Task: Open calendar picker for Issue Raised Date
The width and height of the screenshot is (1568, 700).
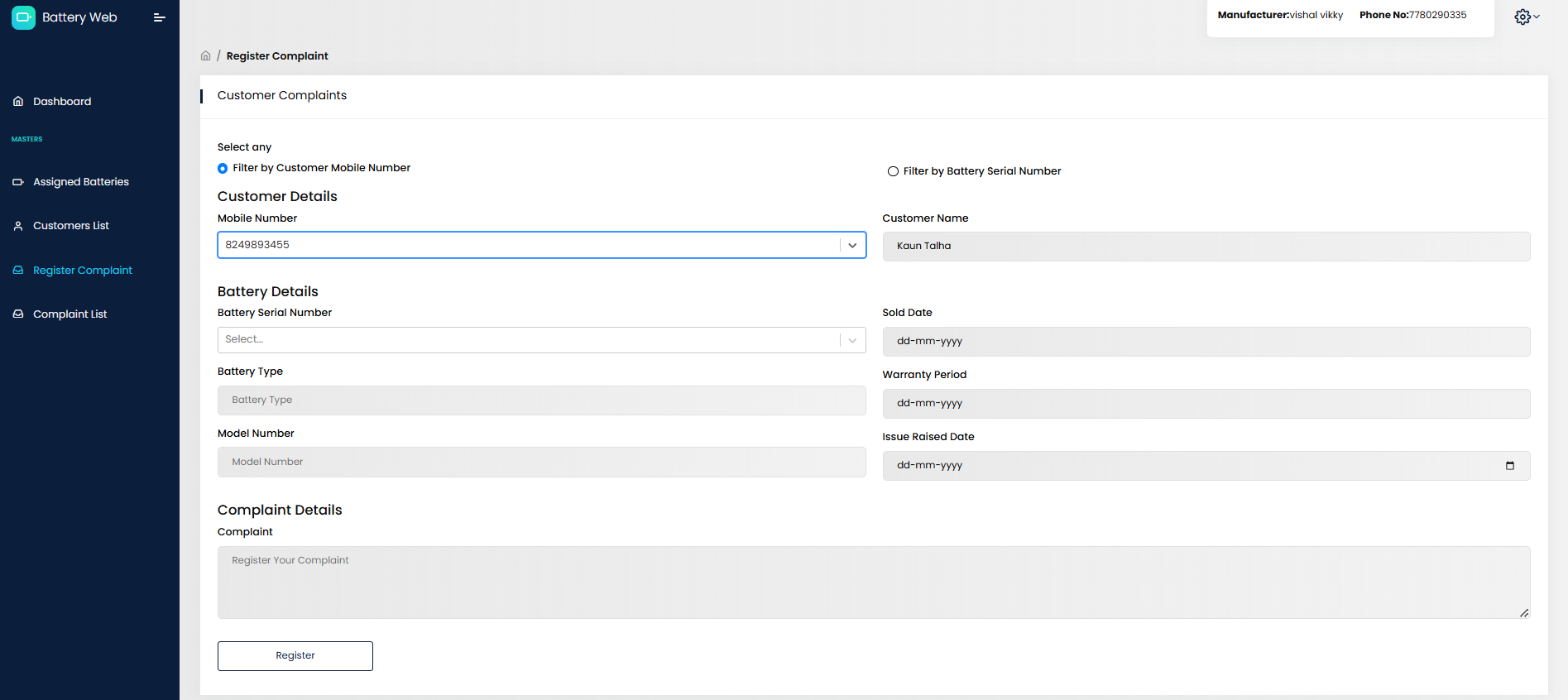Action: pos(1509,466)
